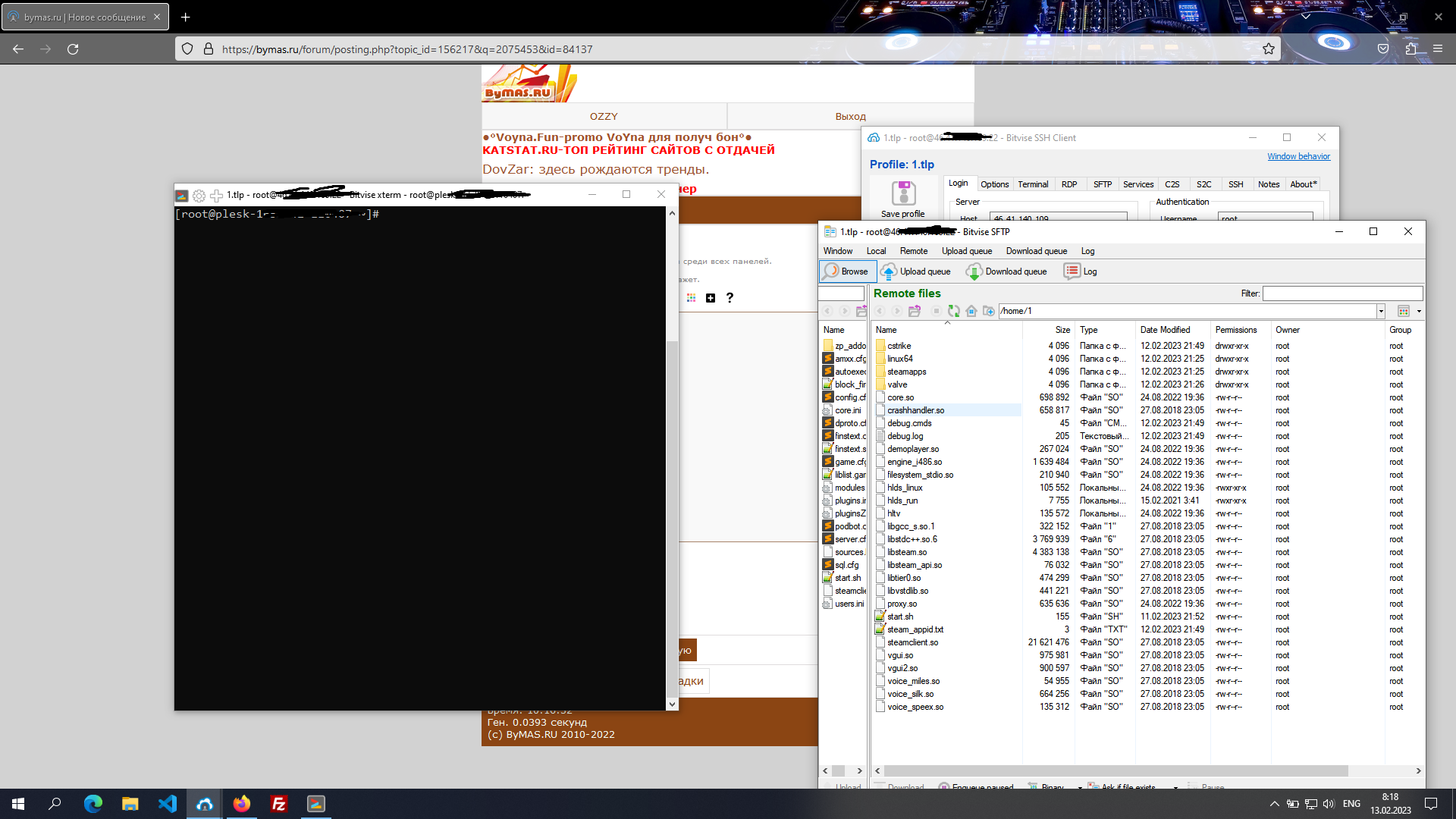
Task: Bookmark page with the star icon
Action: [1269, 49]
